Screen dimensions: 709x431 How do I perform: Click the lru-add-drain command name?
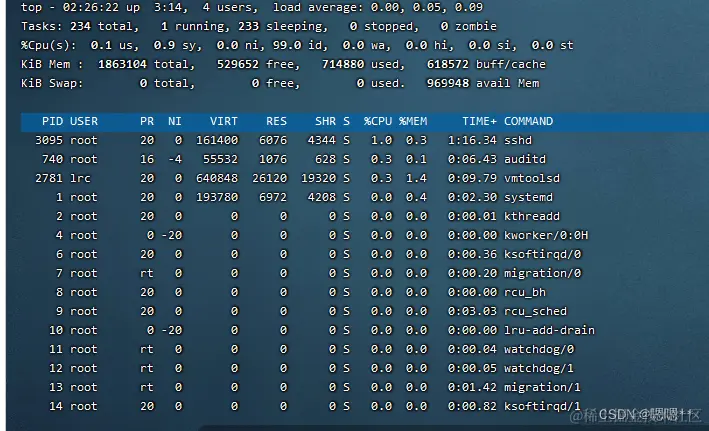549,330
